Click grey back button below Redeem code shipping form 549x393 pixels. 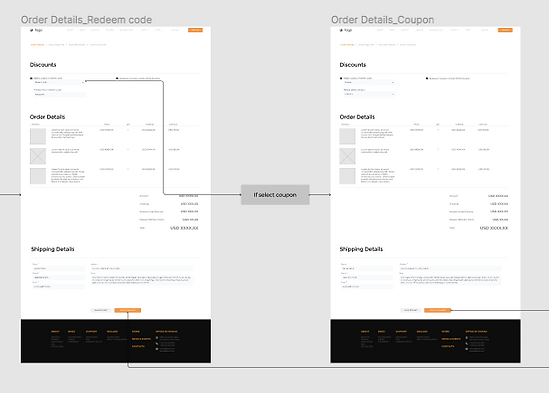(x=101, y=310)
